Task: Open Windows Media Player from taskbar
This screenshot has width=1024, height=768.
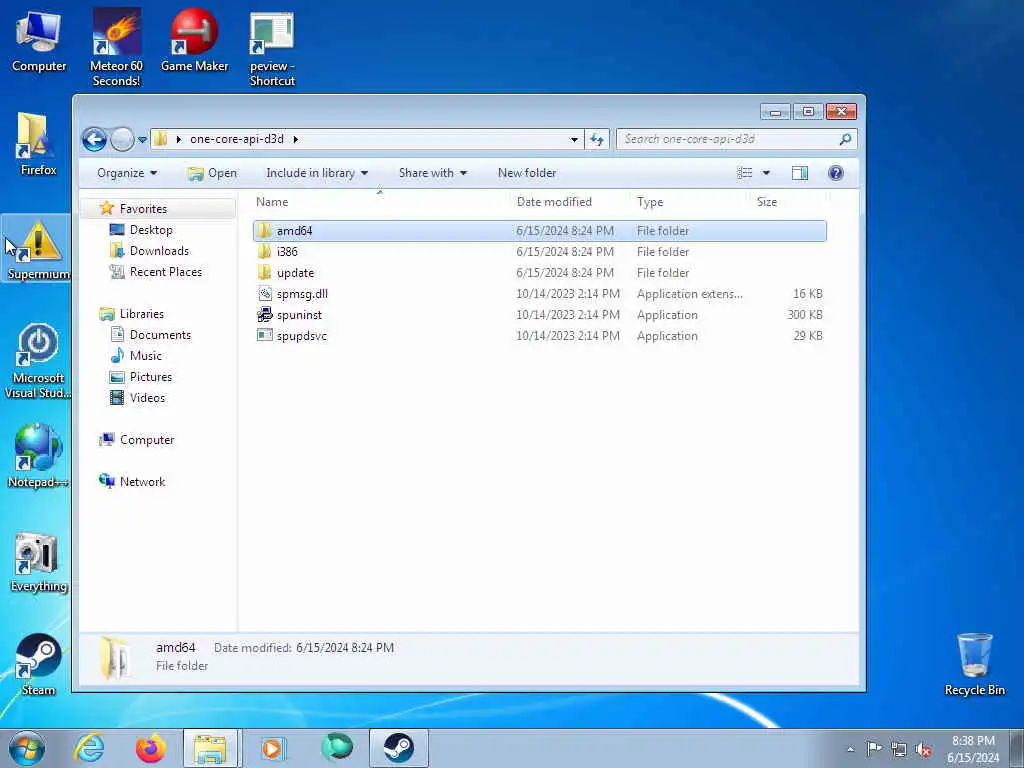Action: click(272, 748)
